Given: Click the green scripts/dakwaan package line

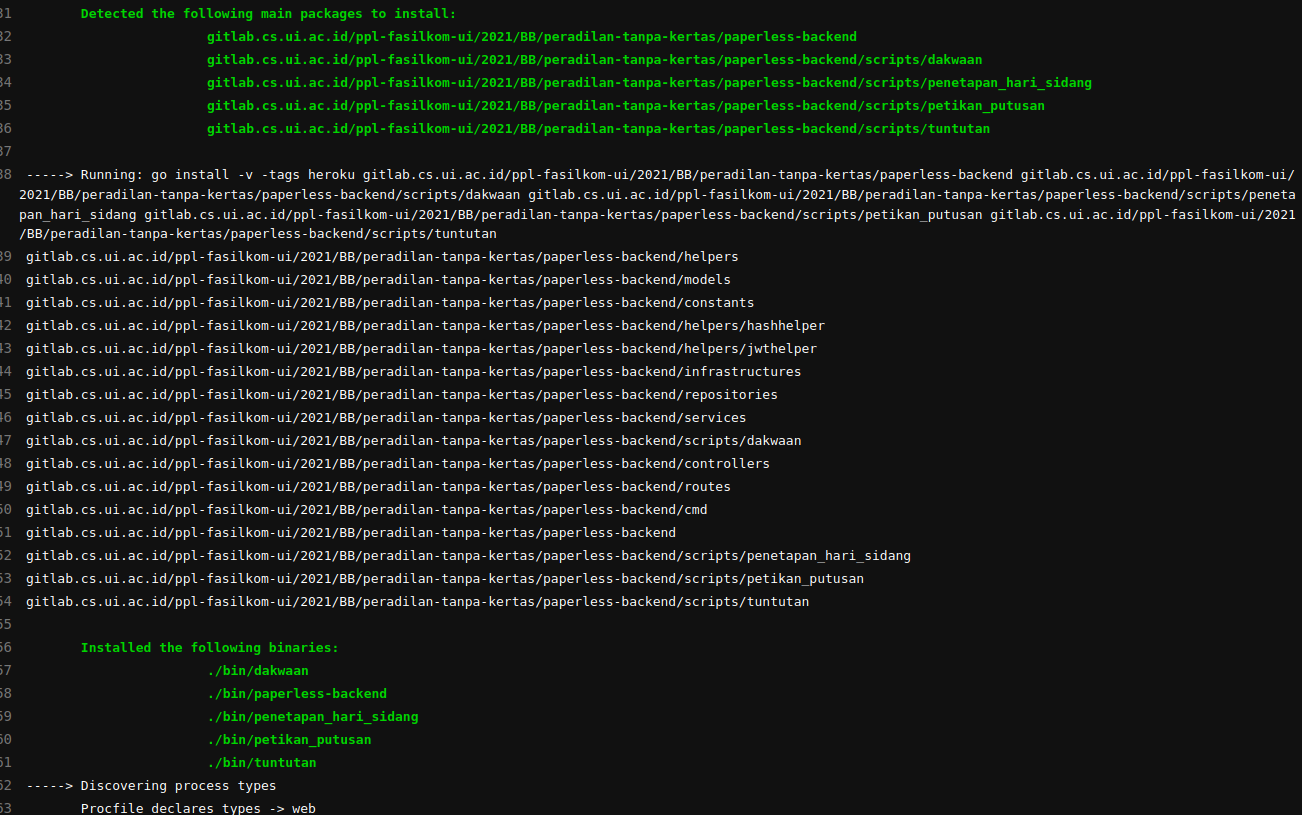Looking at the screenshot, I should (x=595, y=60).
